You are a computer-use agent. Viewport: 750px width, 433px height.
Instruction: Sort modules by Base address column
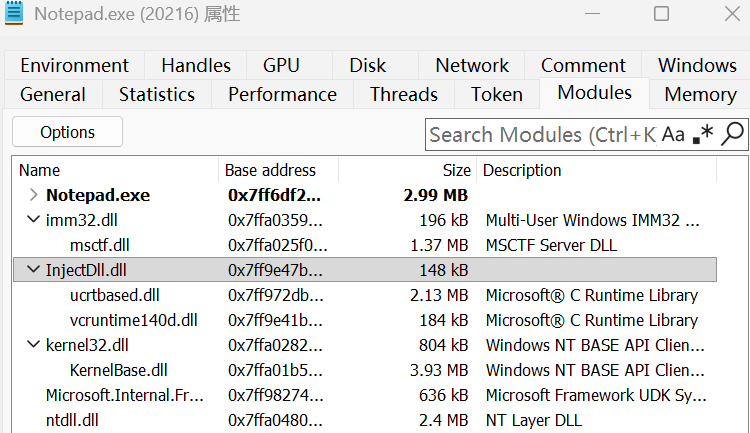tap(270, 170)
